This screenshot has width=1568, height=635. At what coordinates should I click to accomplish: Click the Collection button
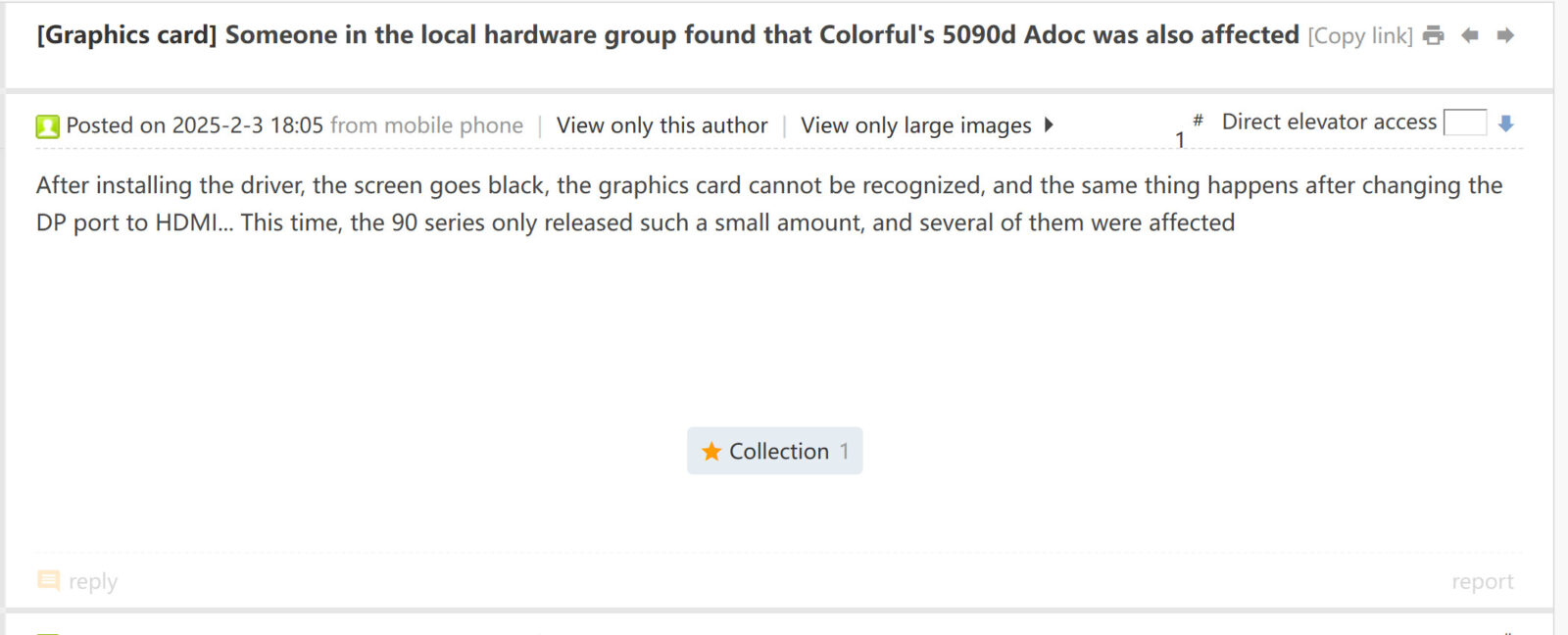(774, 451)
